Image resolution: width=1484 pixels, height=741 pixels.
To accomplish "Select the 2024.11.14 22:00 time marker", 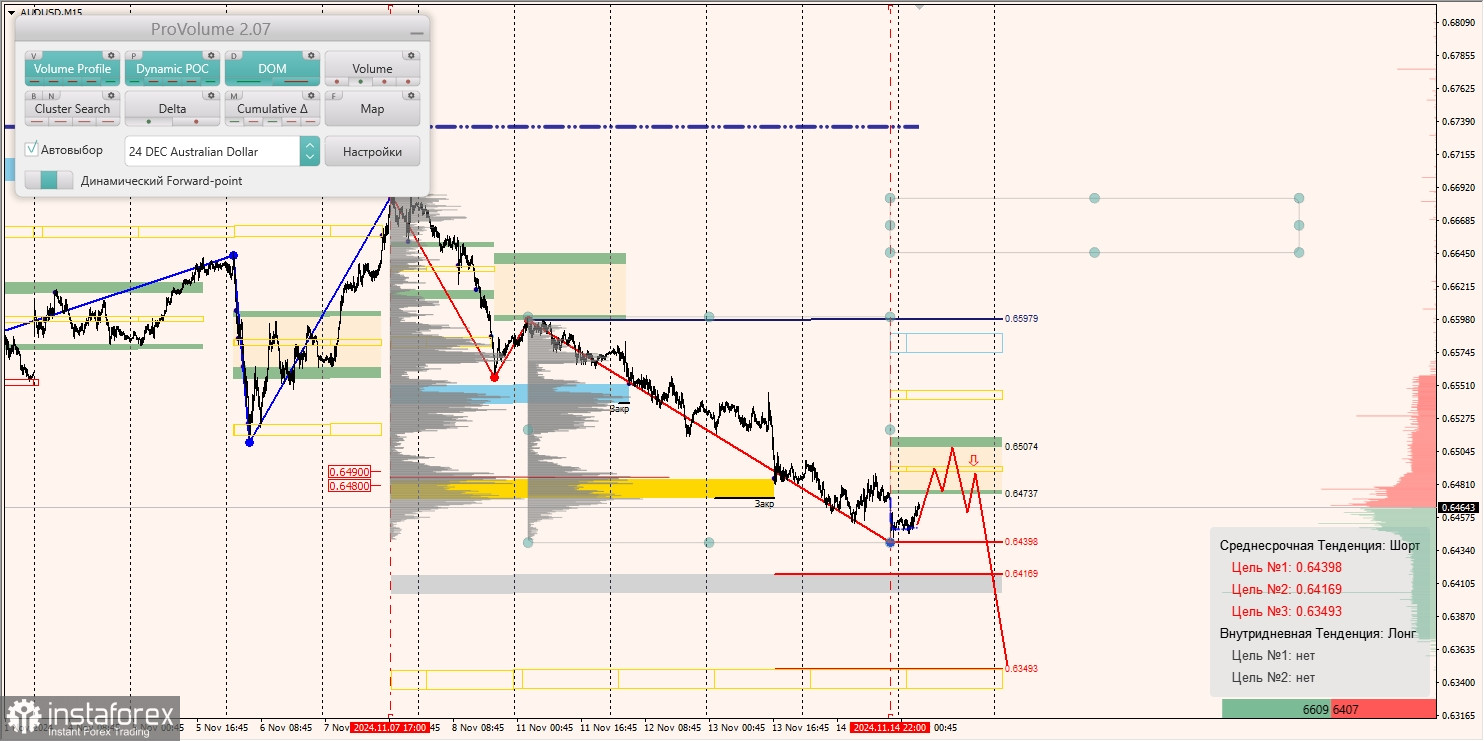I will tap(890, 728).
